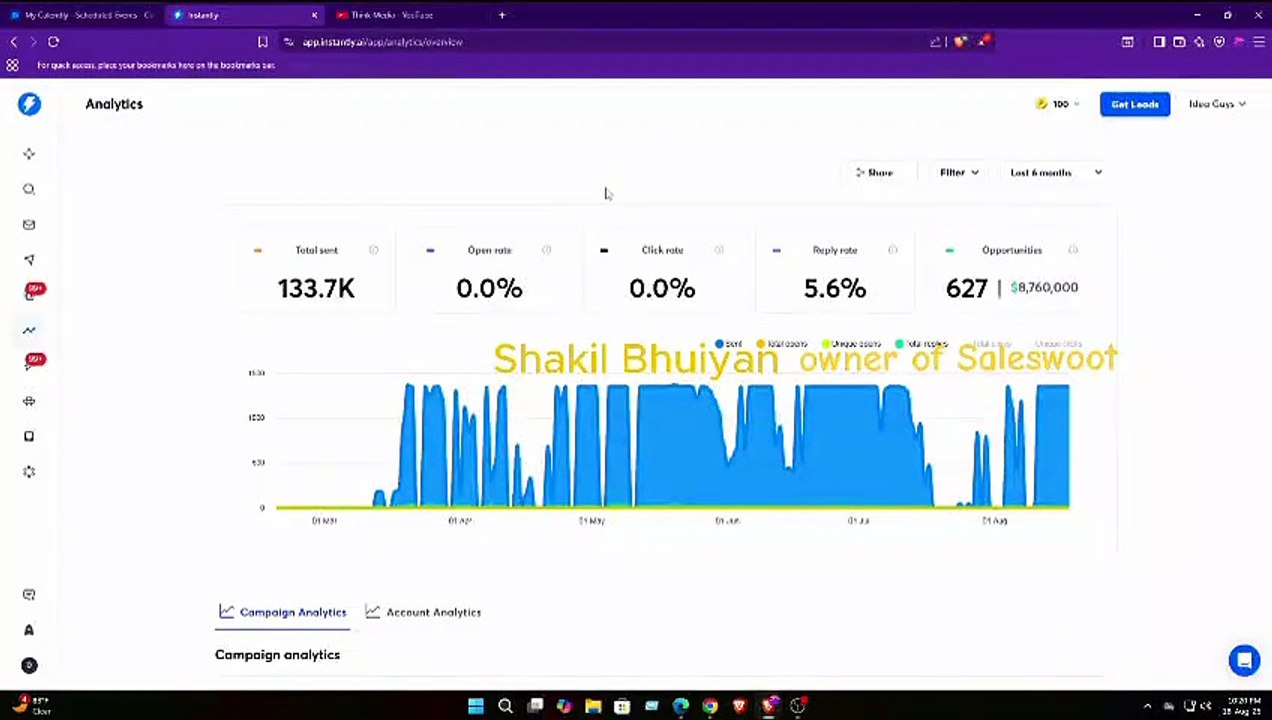Image resolution: width=1272 pixels, height=720 pixels.
Task: Close the Instantly browser tab
Action: (314, 15)
